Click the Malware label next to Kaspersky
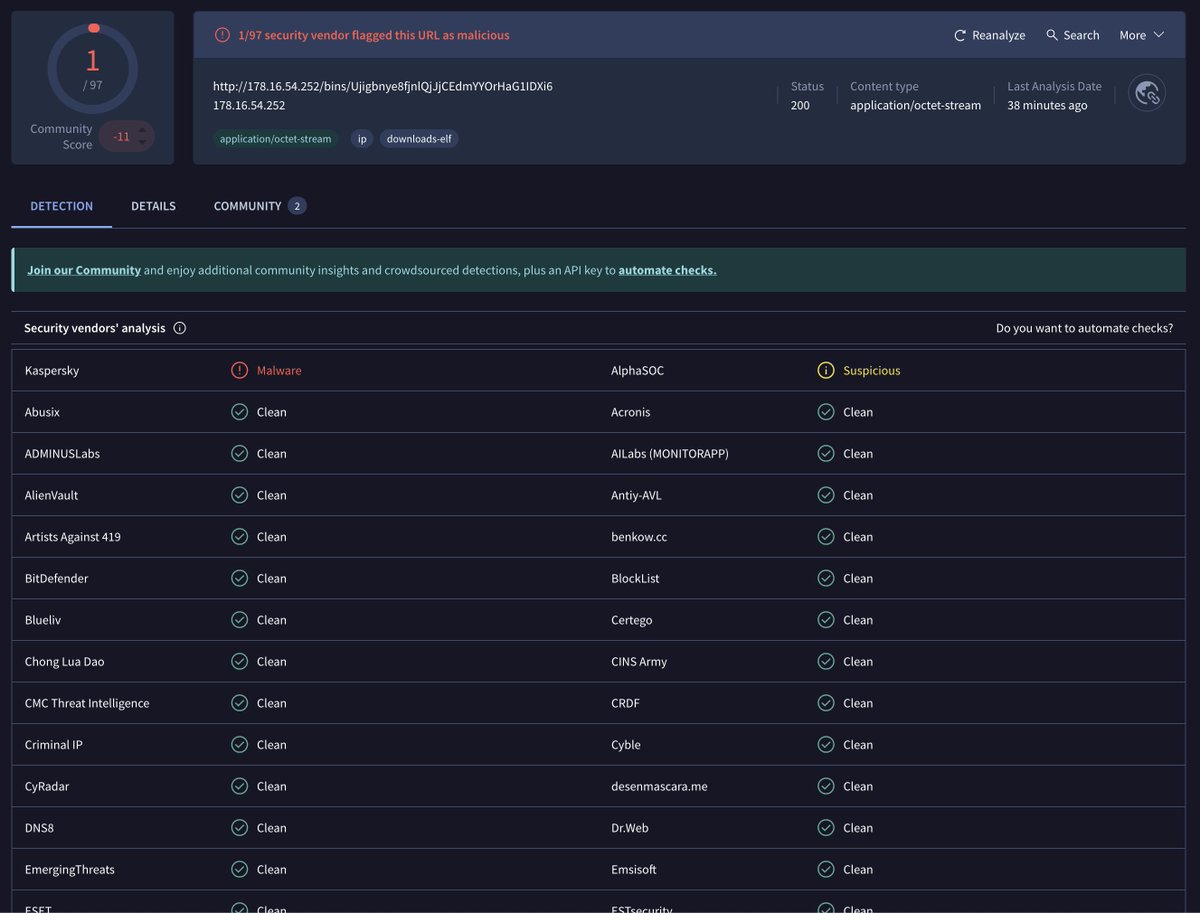The width and height of the screenshot is (1200, 913). (x=279, y=370)
